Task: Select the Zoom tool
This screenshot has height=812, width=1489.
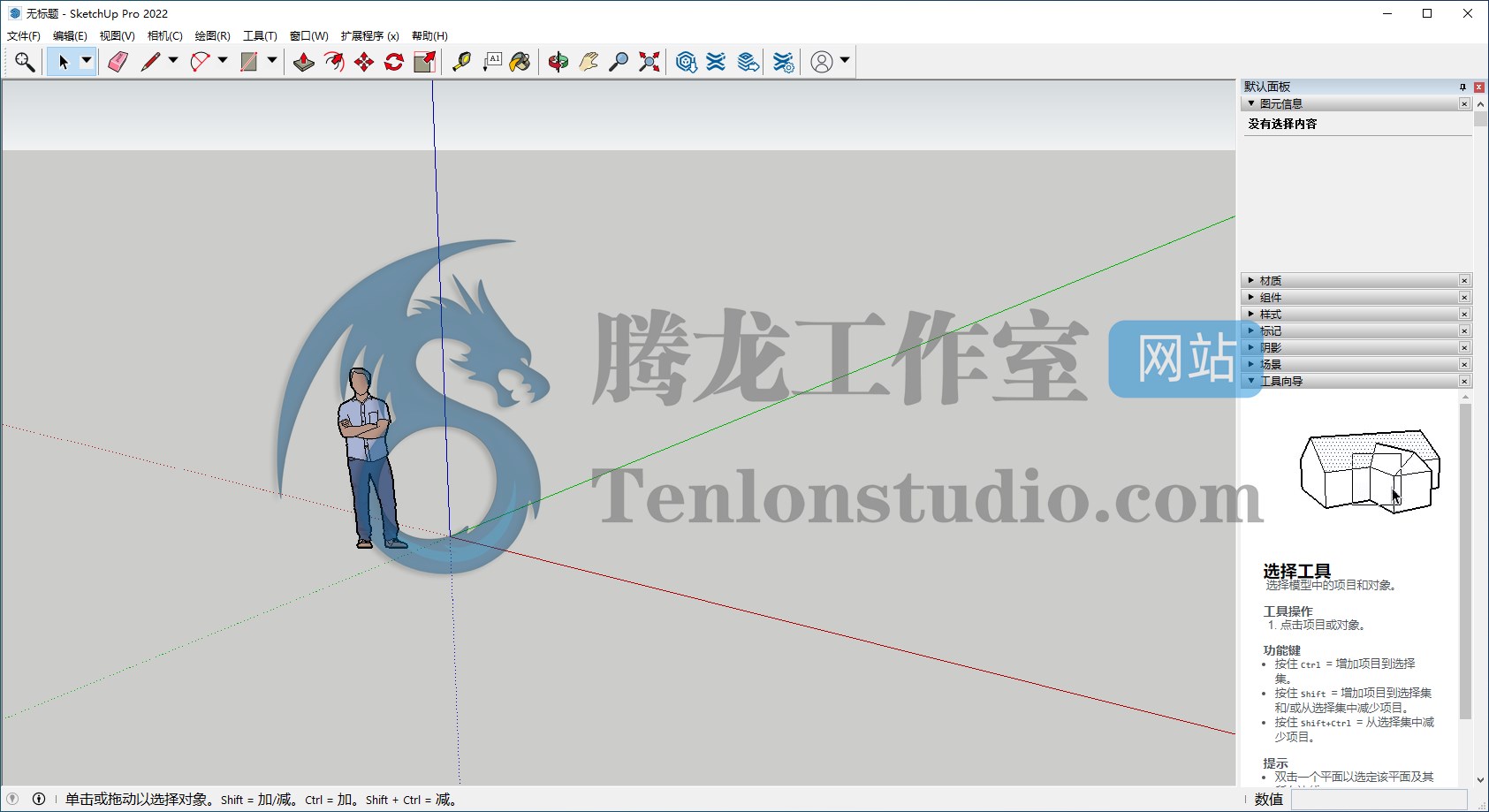Action: (x=619, y=62)
